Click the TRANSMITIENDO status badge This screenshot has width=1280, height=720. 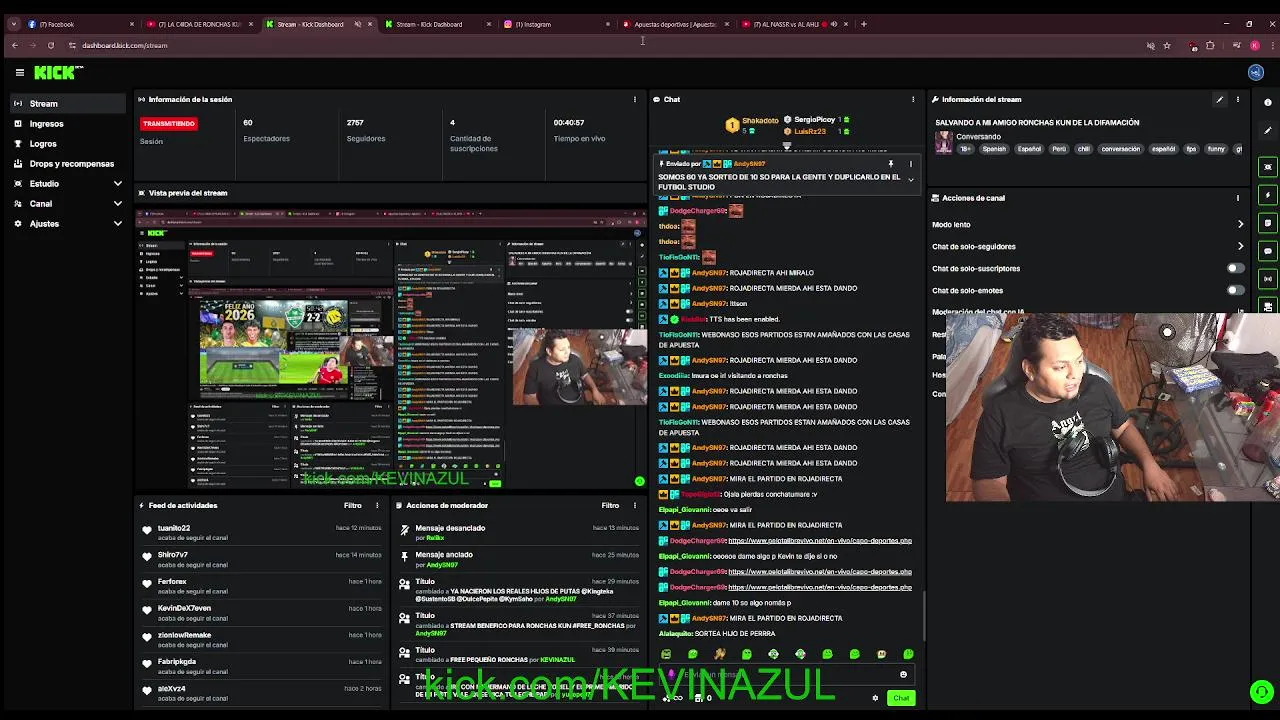169,123
